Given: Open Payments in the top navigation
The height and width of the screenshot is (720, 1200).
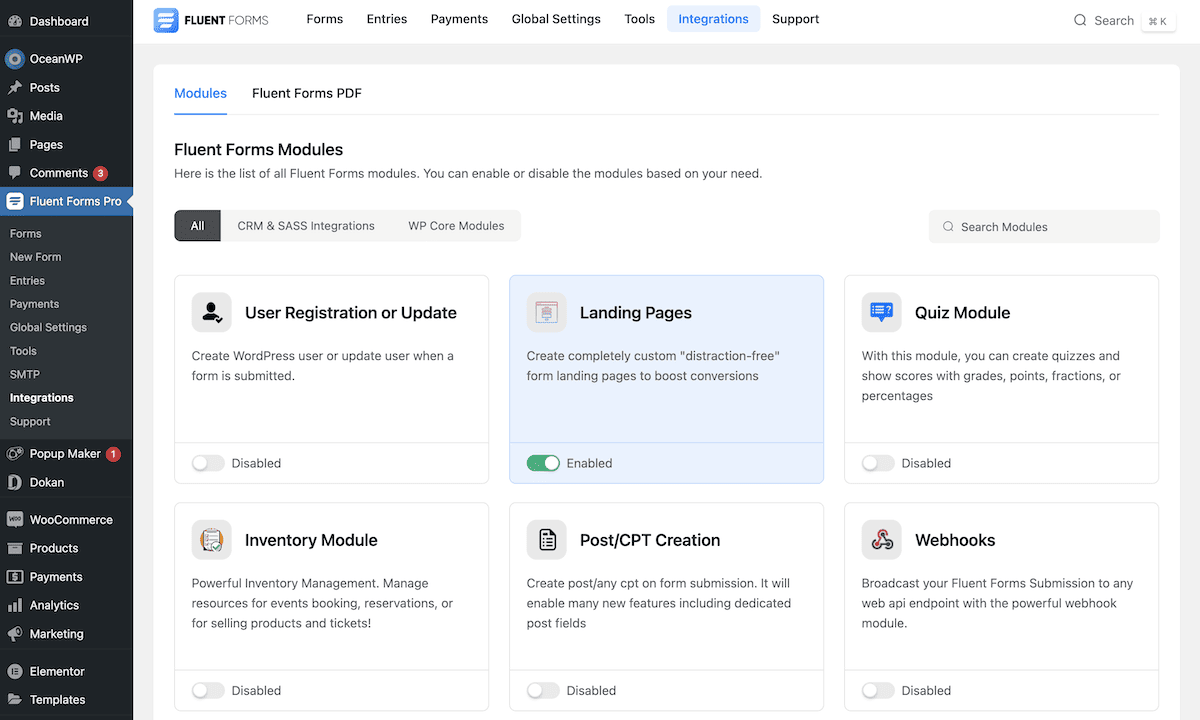Looking at the screenshot, I should tap(459, 19).
